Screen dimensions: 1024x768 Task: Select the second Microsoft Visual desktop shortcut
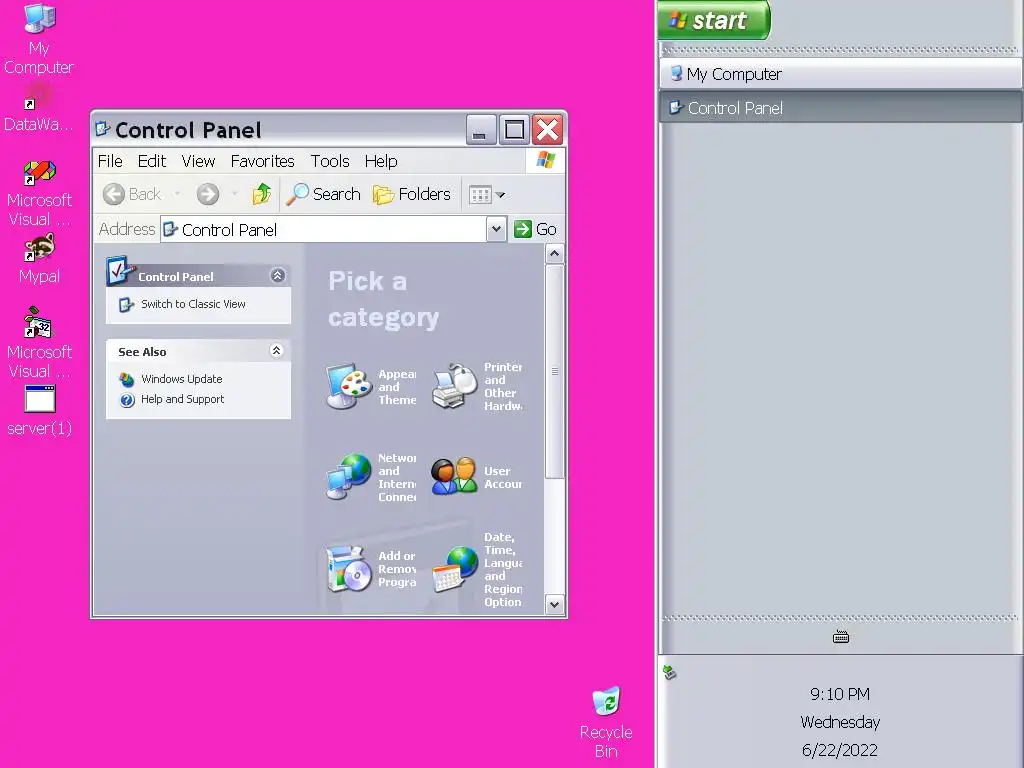(x=39, y=342)
